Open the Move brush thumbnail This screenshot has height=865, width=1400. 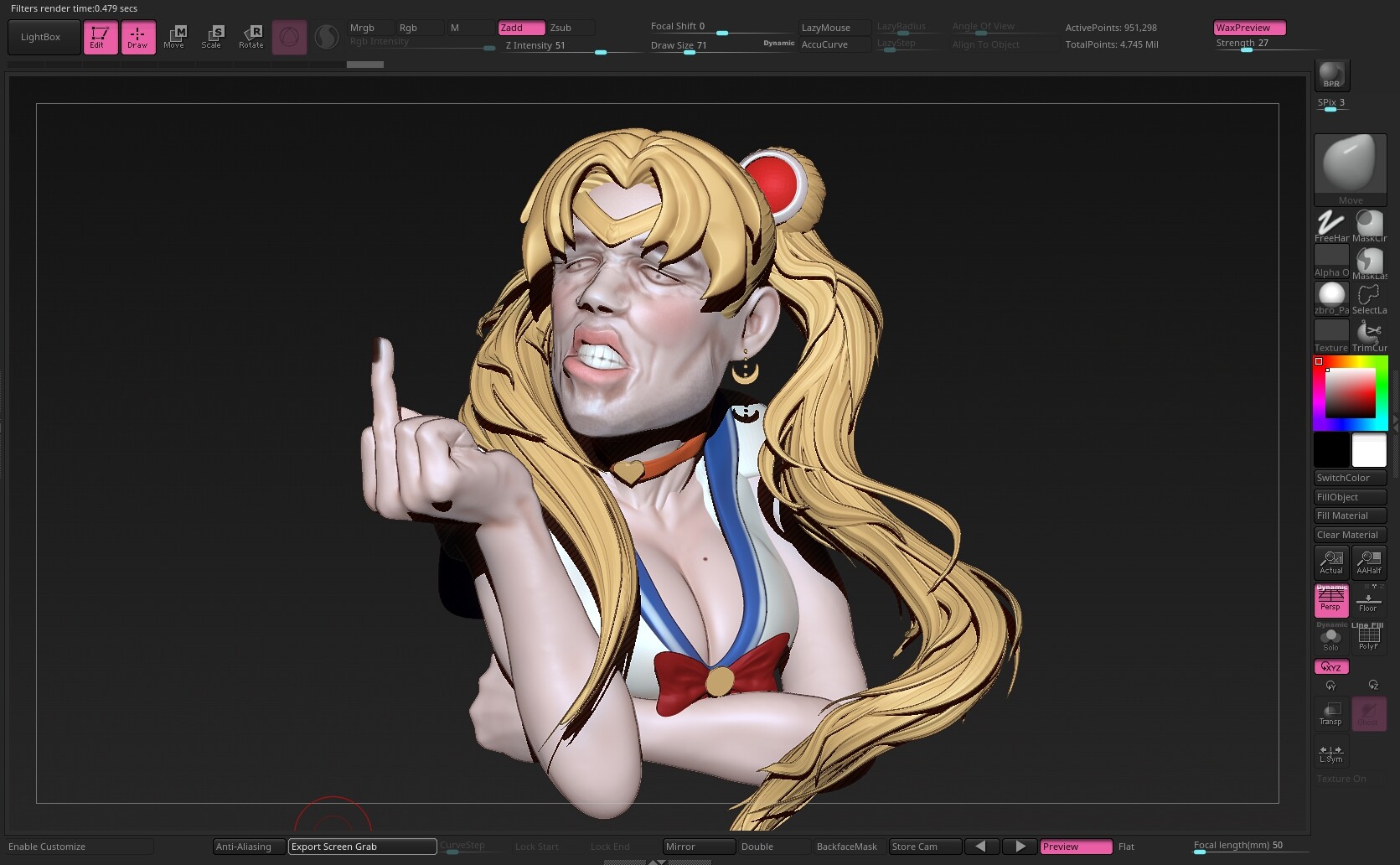(x=1350, y=170)
